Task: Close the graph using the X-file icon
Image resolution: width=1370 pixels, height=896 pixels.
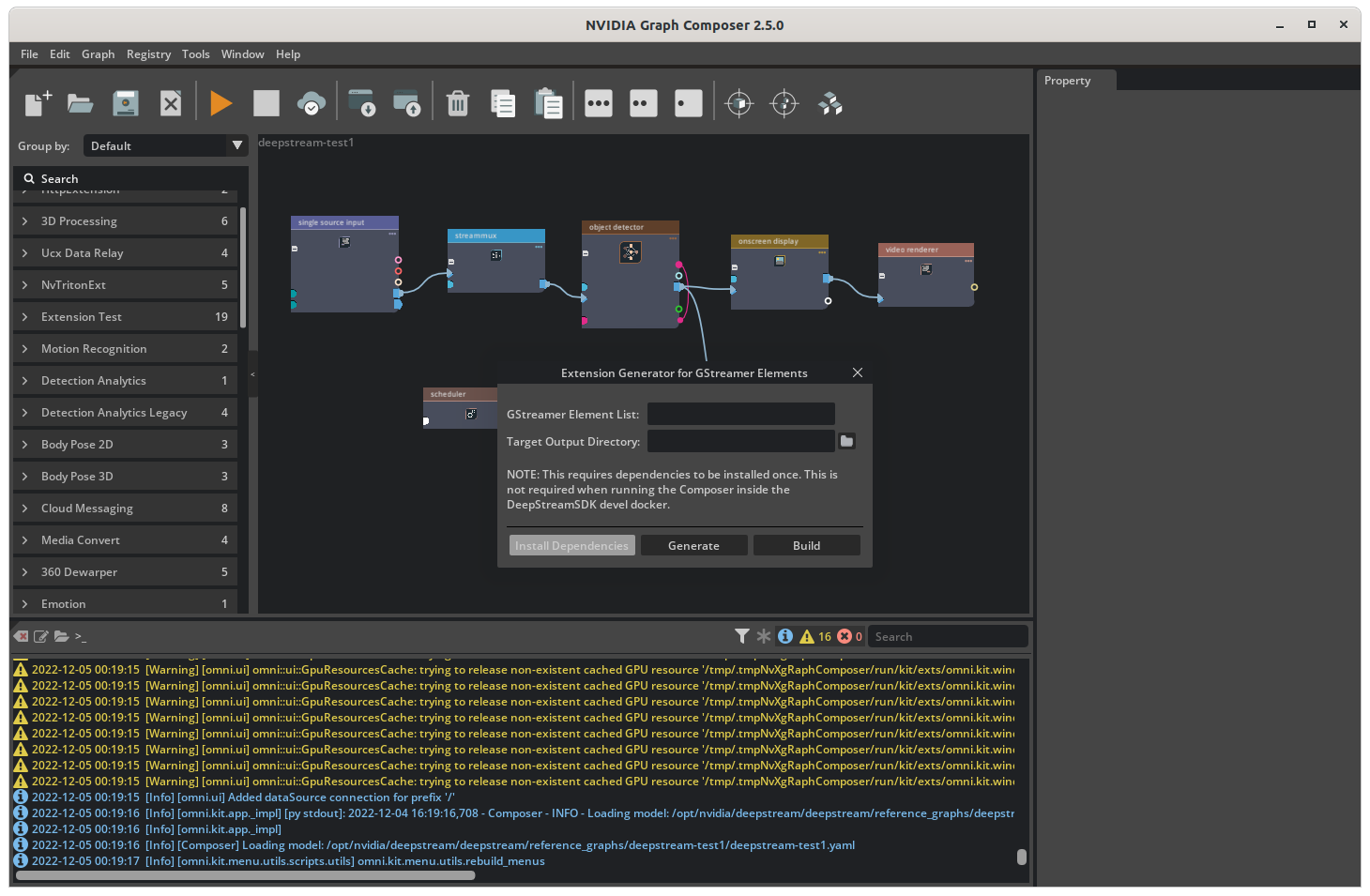Action: pos(171,103)
